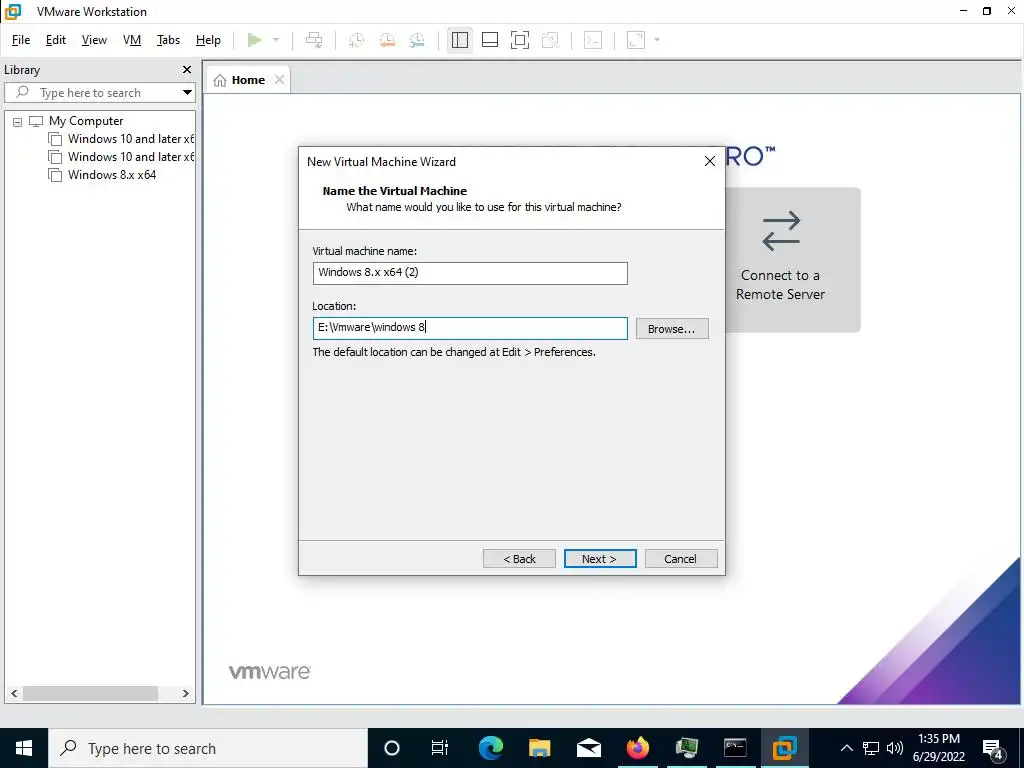
Task: Click the network tray icon
Action: click(x=871, y=748)
